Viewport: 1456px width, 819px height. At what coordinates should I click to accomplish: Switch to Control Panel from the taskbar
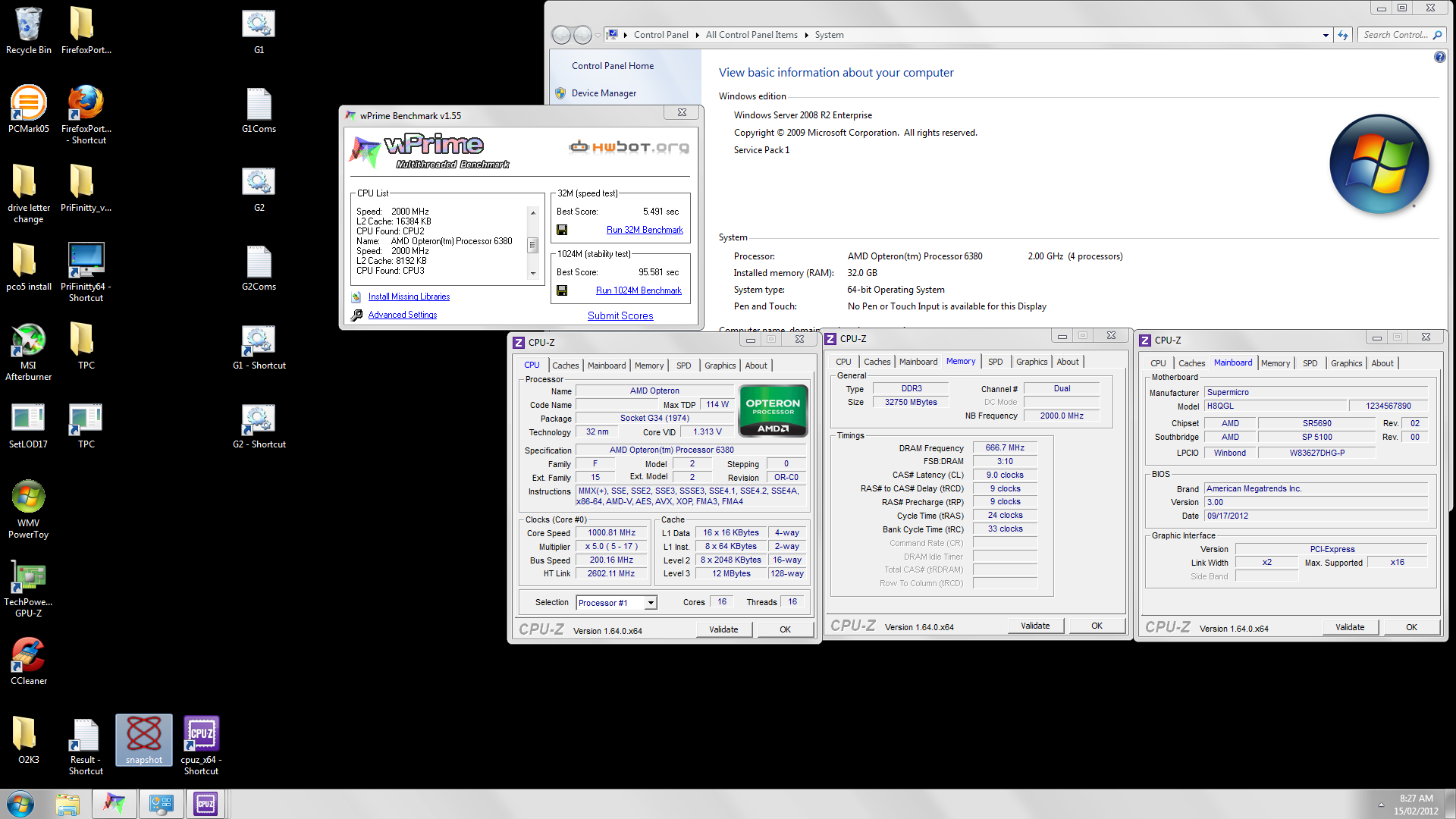coord(161,804)
